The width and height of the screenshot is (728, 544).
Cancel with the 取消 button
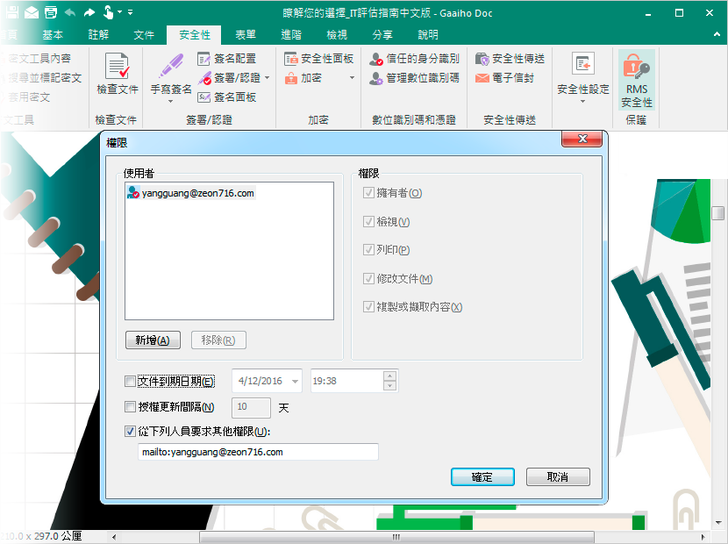click(558, 477)
